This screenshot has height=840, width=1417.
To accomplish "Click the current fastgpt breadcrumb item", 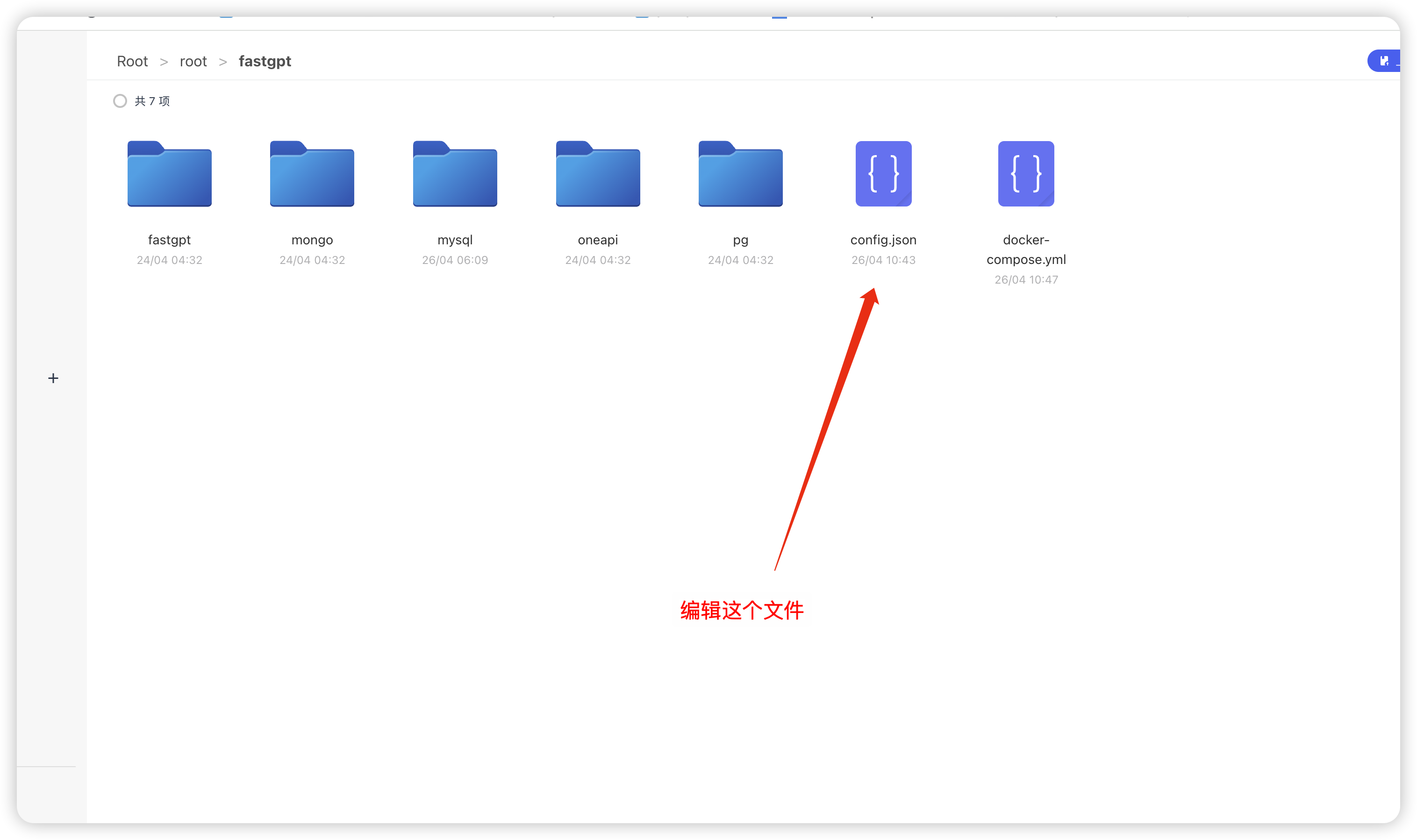I will point(265,61).
